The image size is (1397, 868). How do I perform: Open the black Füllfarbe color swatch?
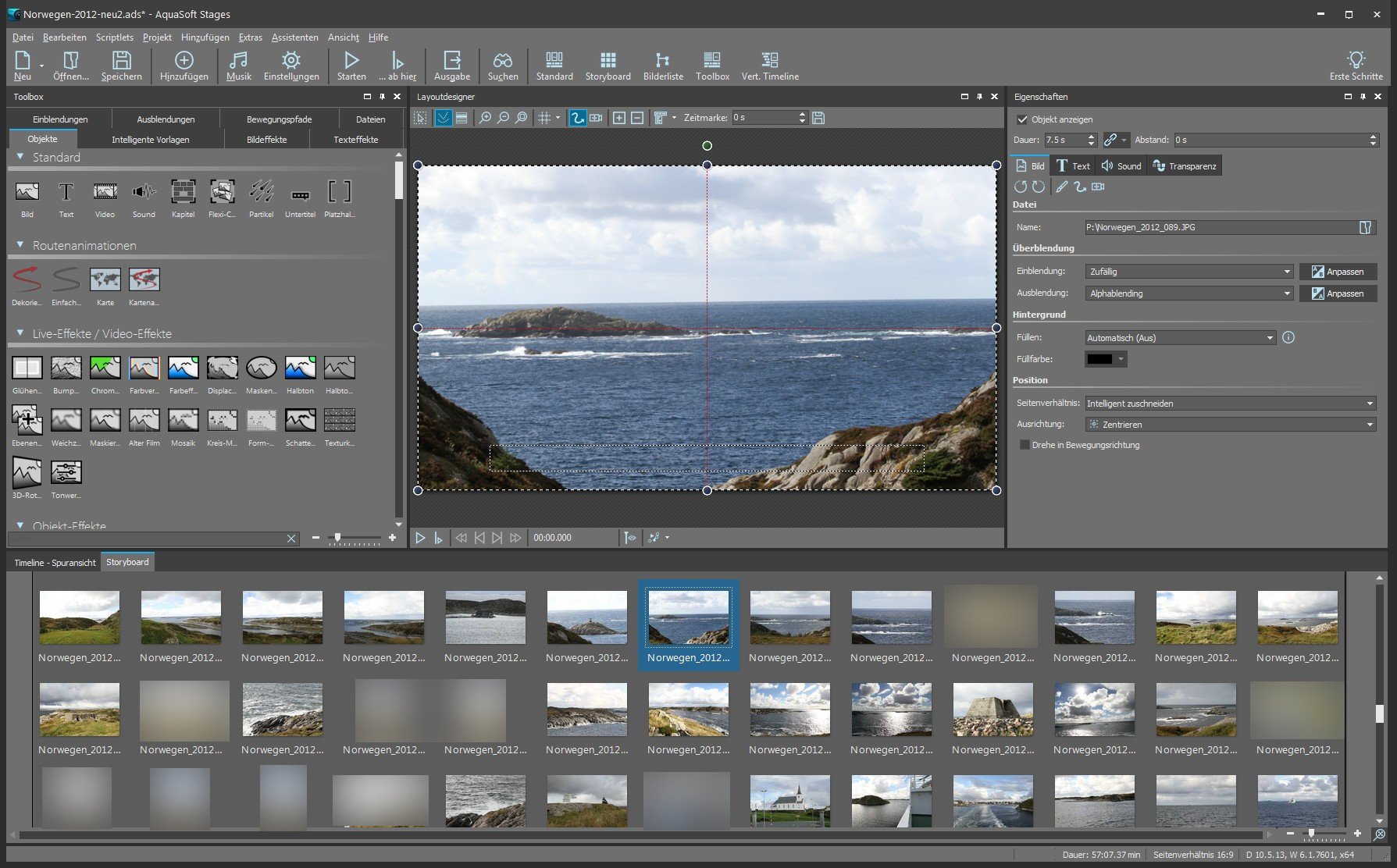coord(1100,359)
